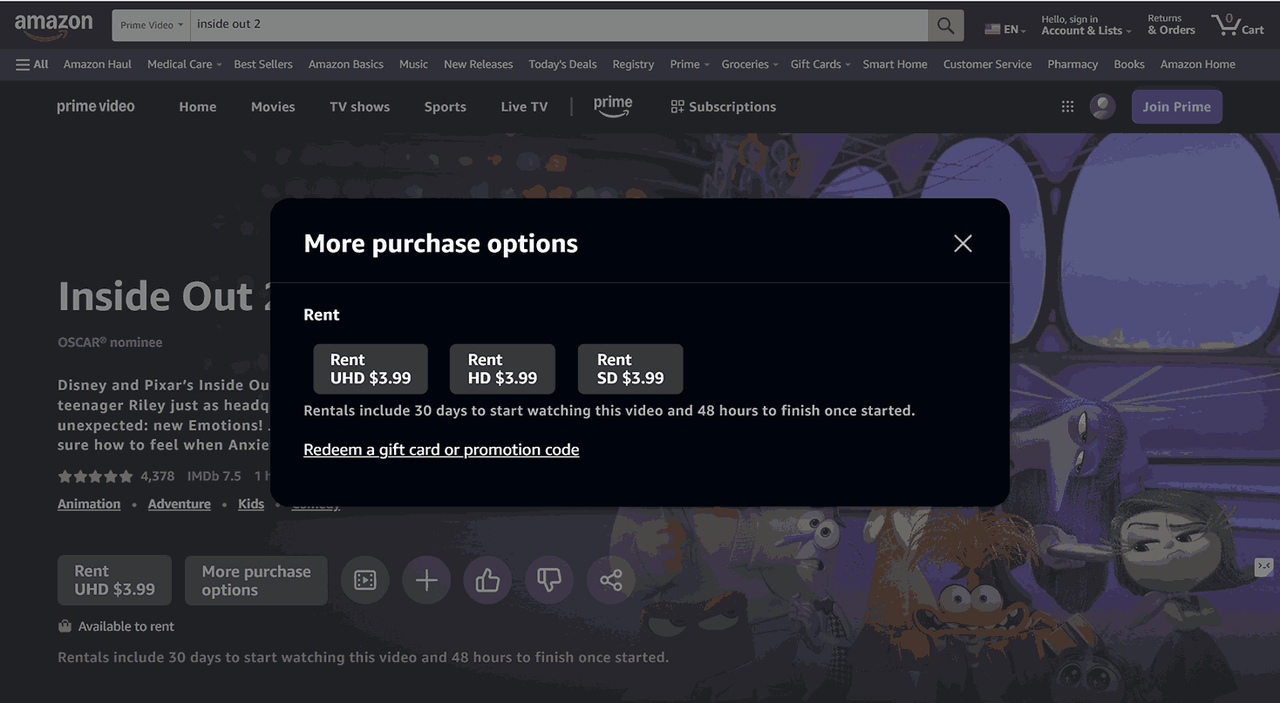Image resolution: width=1280 pixels, height=703 pixels.
Task: Add Inside Out 2 to watchlist
Action: (x=426, y=580)
